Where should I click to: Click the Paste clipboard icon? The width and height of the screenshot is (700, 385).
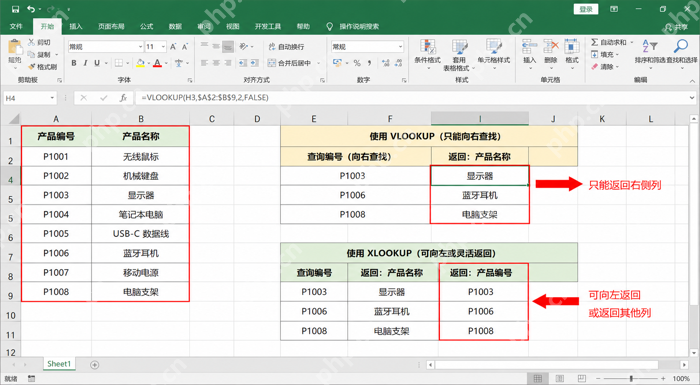(x=15, y=48)
